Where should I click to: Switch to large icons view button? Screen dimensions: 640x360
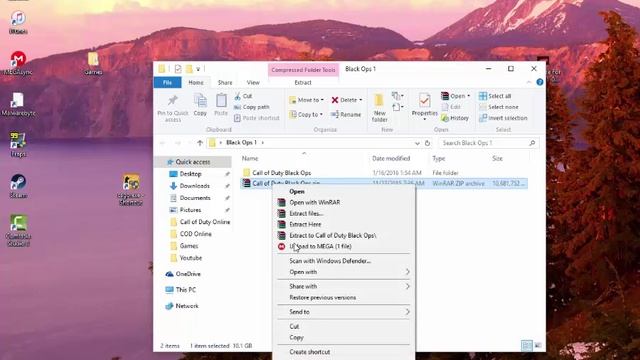538,345
